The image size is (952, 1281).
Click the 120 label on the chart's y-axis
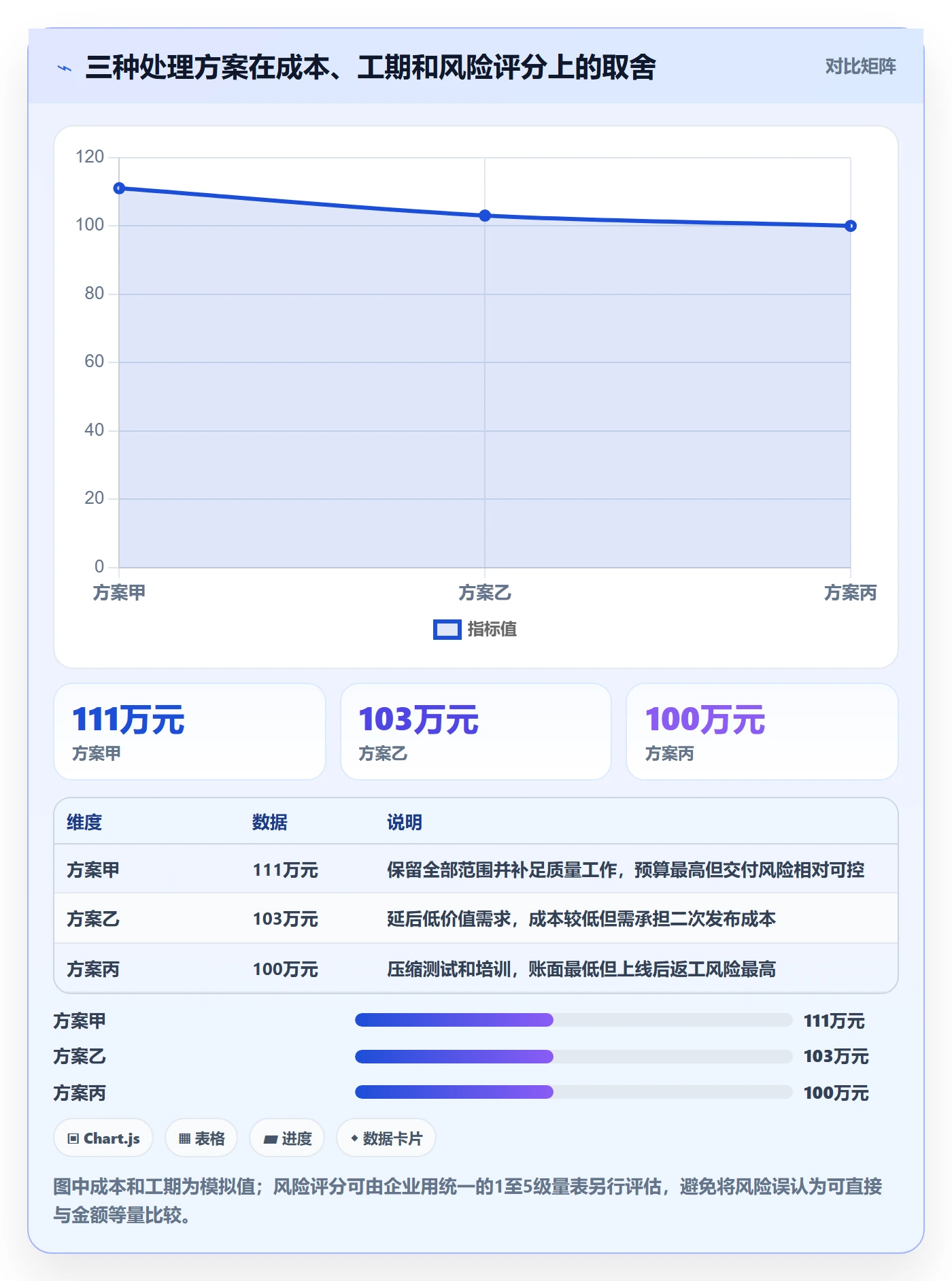tap(90, 157)
